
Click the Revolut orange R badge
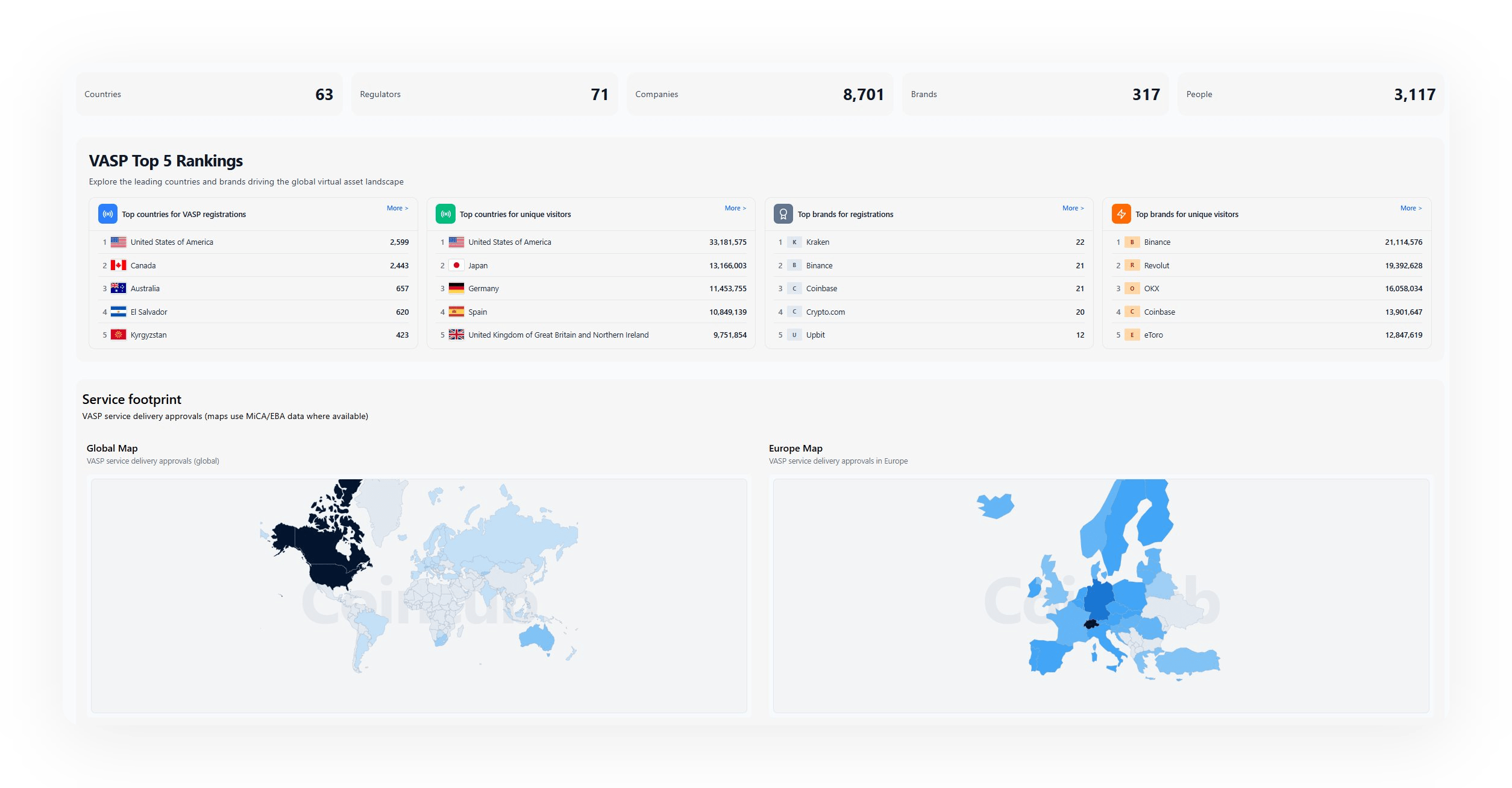pyautogui.click(x=1132, y=265)
